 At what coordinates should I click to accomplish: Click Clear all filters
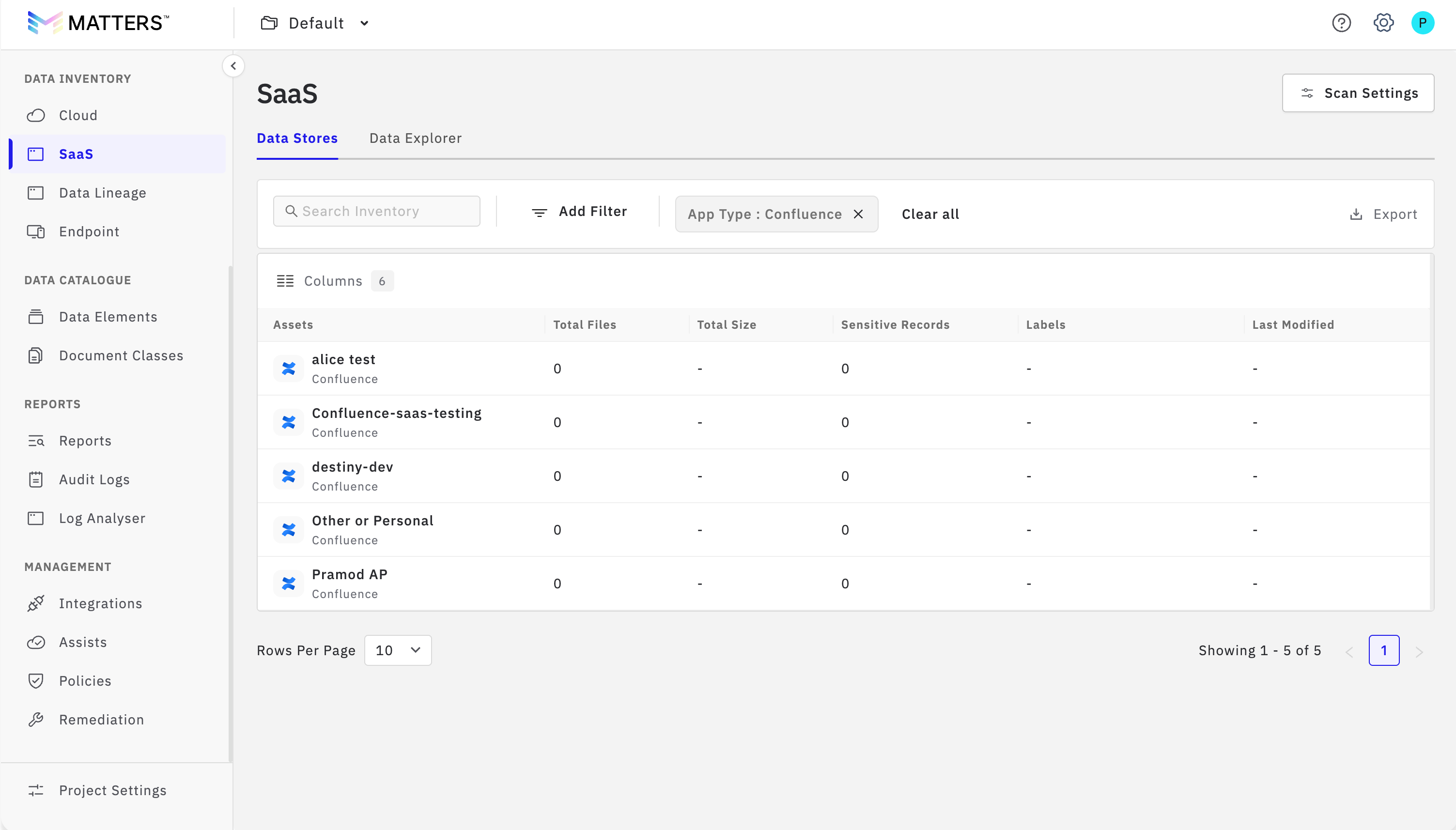(x=930, y=214)
